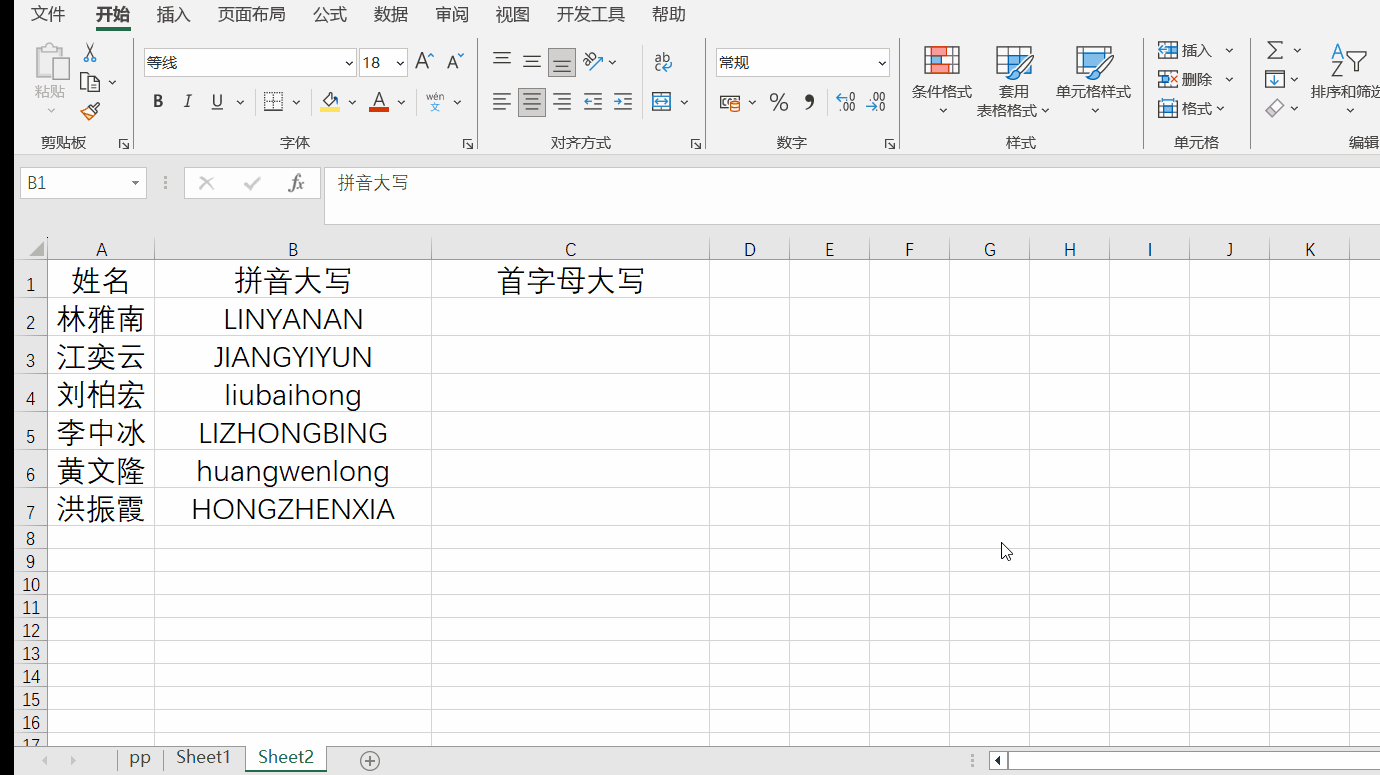The width and height of the screenshot is (1380, 775).
Task: Click the Increase Indent icon
Action: tap(623, 102)
